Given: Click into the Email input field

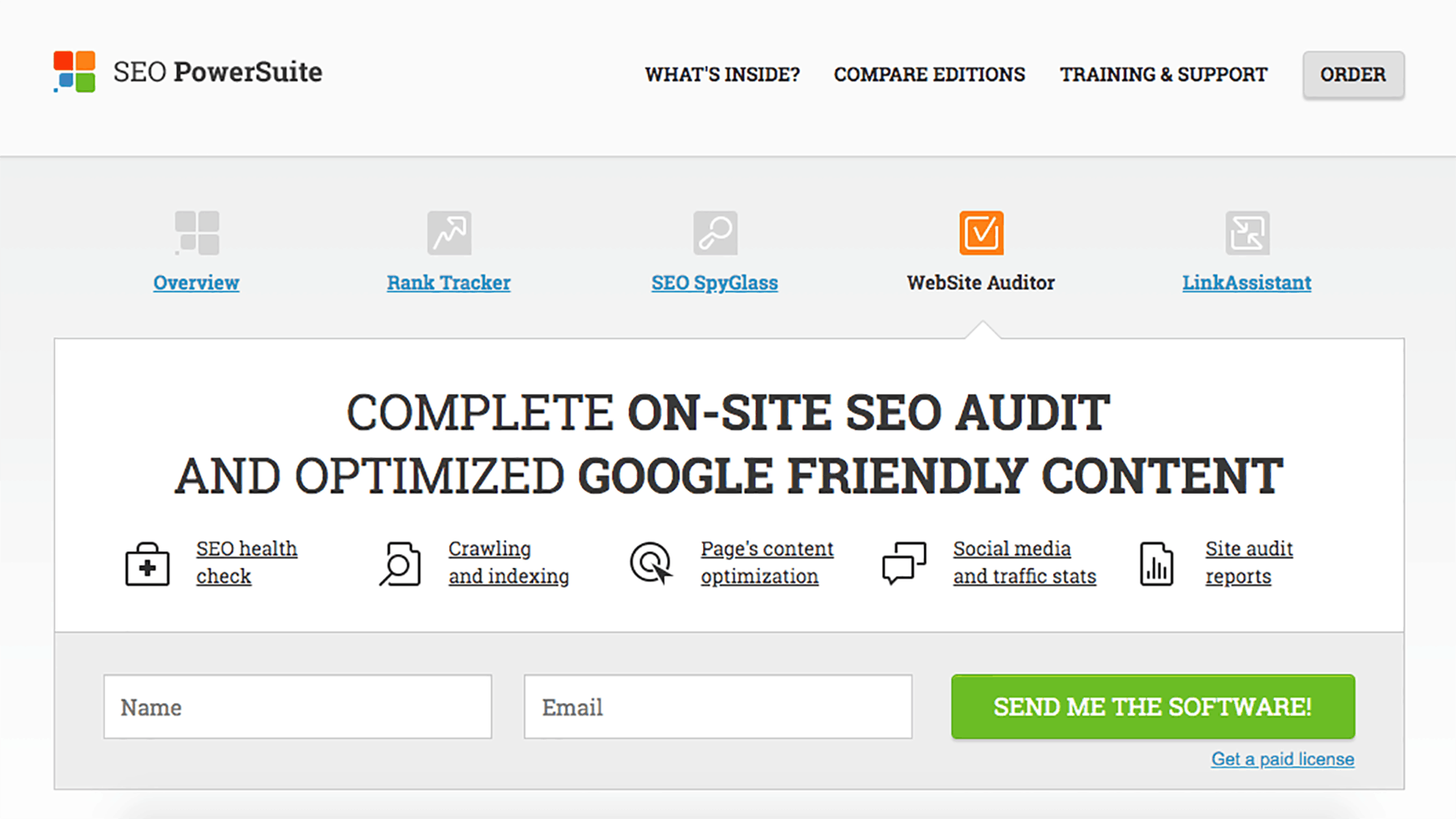Looking at the screenshot, I should [x=717, y=707].
